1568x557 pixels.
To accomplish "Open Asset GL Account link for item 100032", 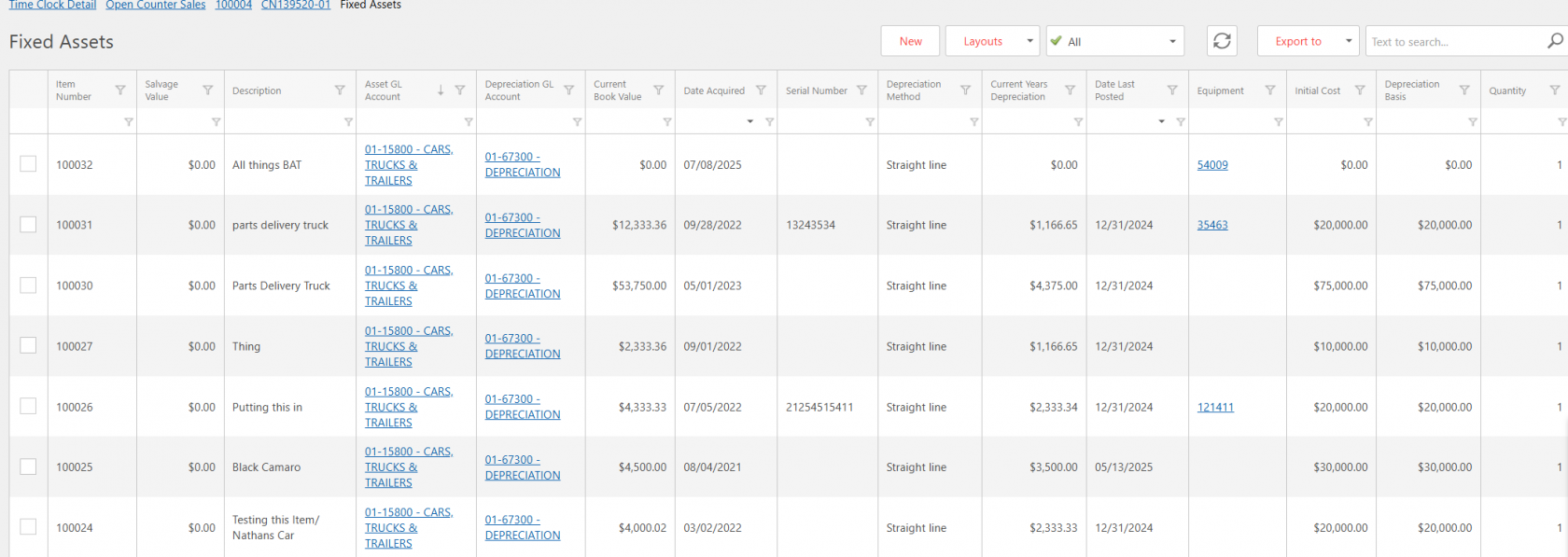I will click(409, 165).
